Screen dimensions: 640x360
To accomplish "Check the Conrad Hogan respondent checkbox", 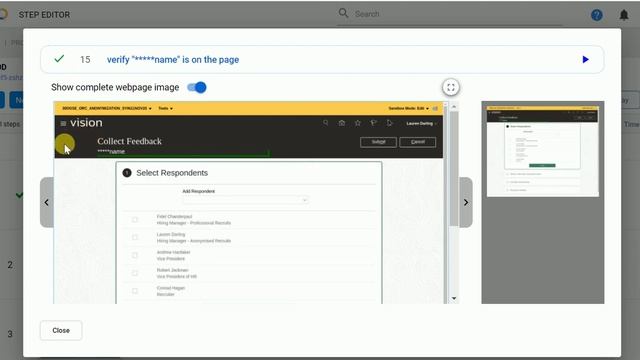I will (x=135, y=291).
